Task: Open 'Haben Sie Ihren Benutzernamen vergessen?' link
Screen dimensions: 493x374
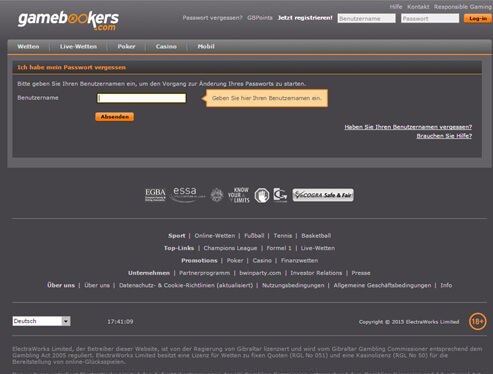Action: click(x=408, y=127)
